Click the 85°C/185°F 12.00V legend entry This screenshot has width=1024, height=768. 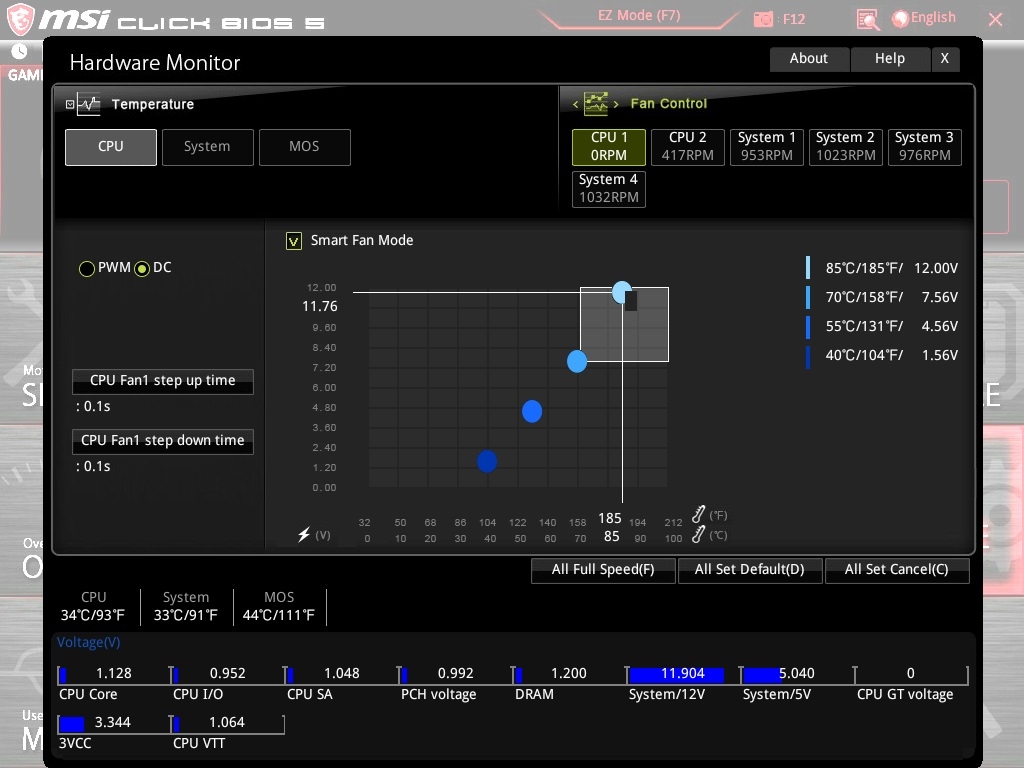pyautogui.click(x=882, y=268)
